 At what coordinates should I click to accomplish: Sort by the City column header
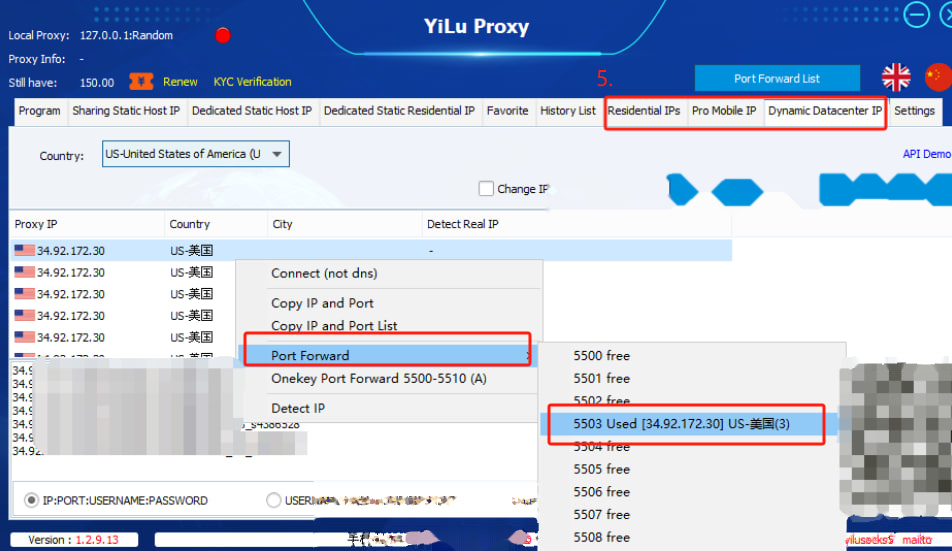click(345, 224)
